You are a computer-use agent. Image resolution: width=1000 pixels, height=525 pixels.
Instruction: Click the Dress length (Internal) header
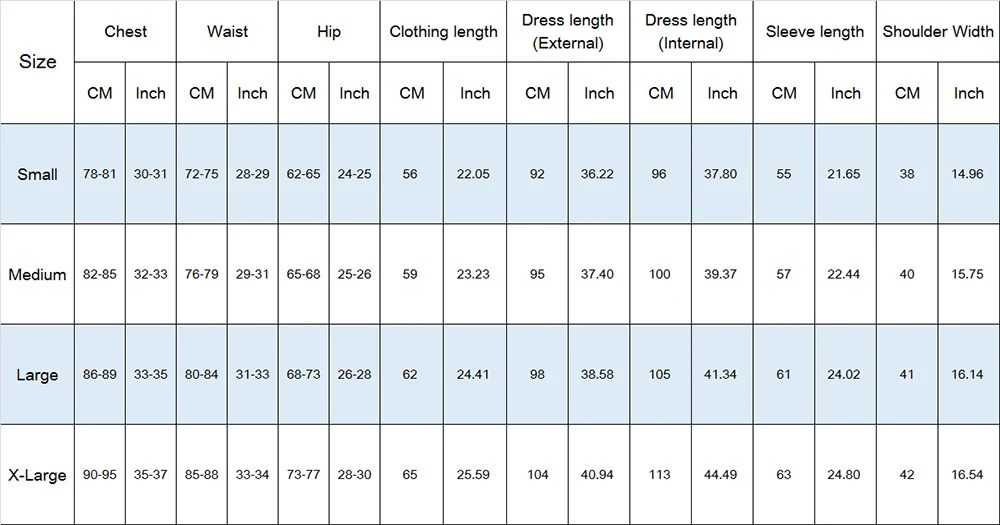coord(691,31)
